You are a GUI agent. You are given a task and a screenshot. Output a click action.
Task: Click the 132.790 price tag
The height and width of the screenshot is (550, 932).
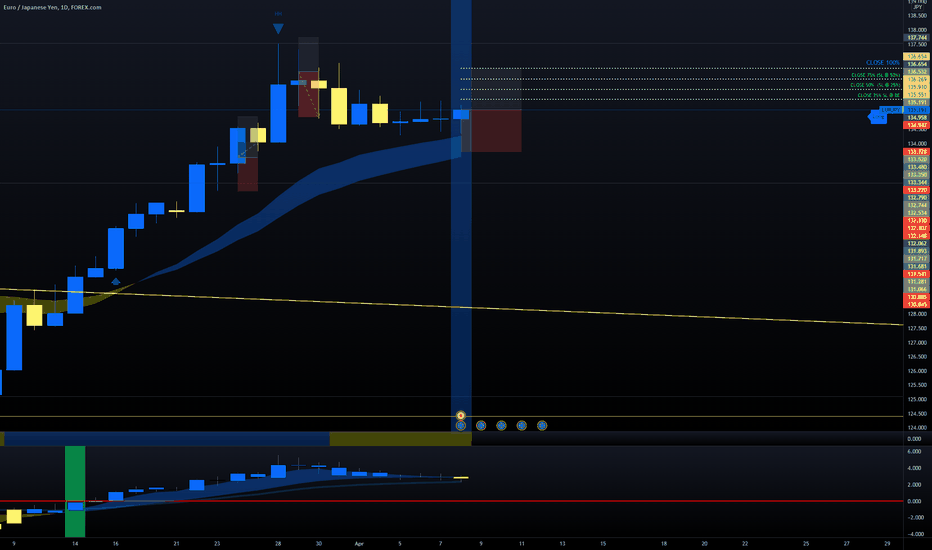[x=917, y=197]
